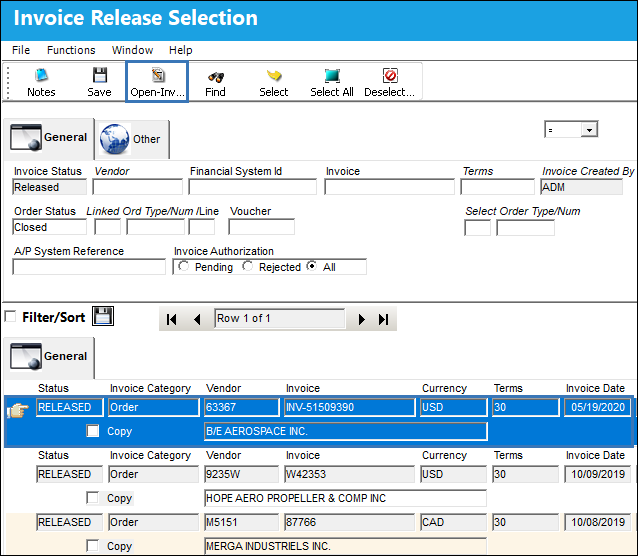Jump to first row navigation arrow

(x=172, y=319)
